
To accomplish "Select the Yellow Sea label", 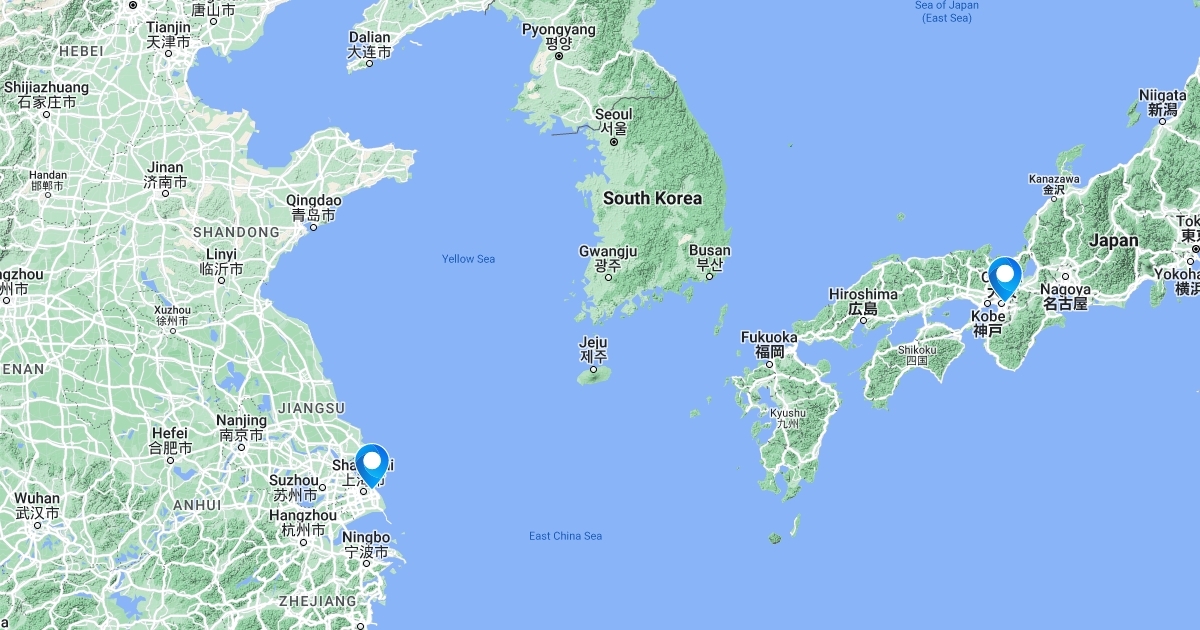I will [469, 259].
